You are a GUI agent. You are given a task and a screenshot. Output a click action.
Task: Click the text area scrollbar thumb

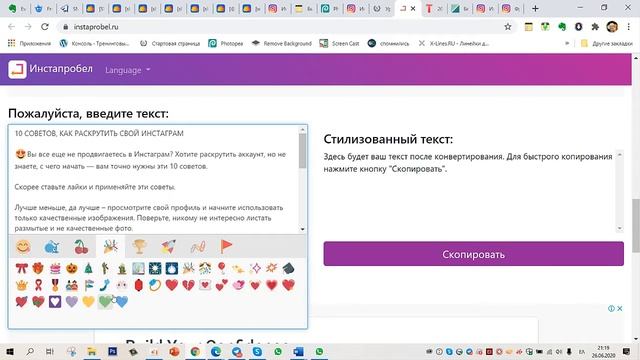coord(302,151)
